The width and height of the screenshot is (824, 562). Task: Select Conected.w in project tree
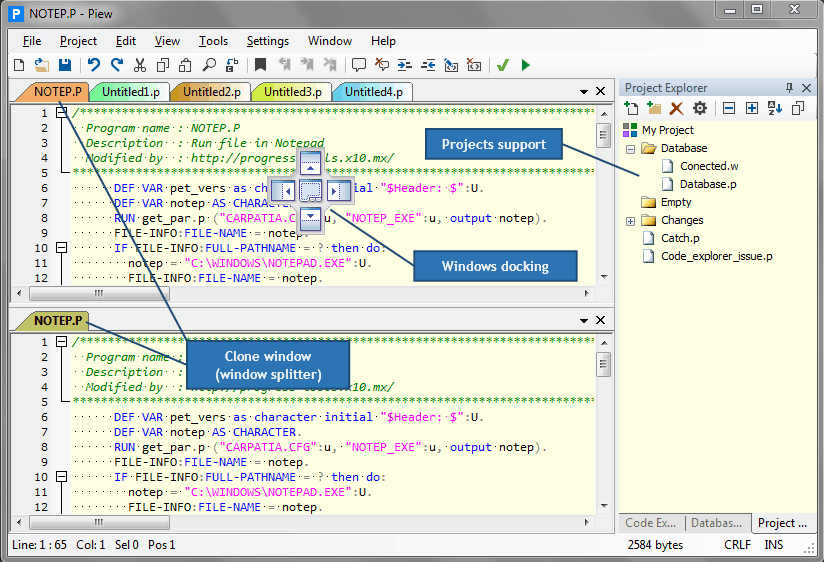(709, 166)
